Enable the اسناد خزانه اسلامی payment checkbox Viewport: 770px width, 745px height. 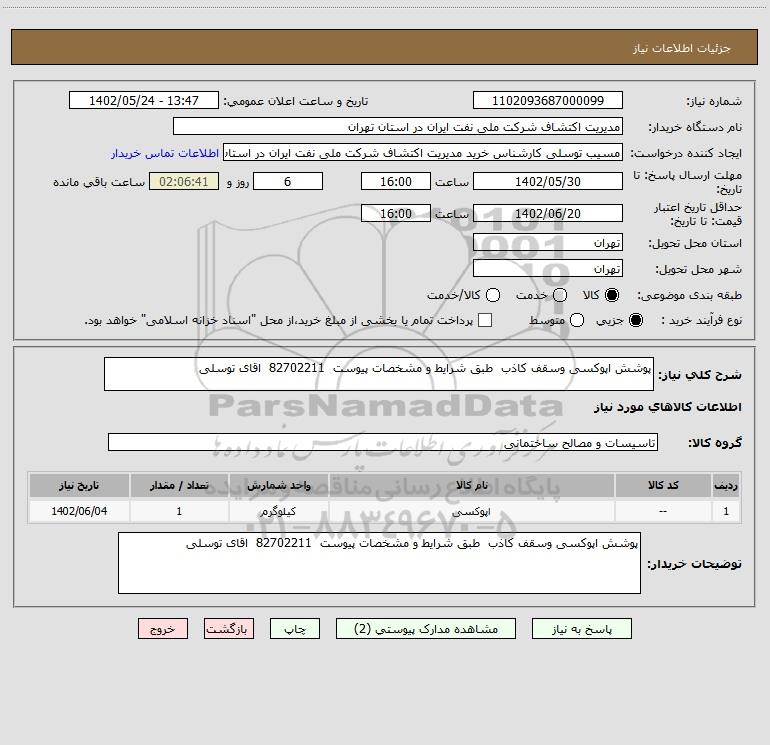[x=486, y=320]
